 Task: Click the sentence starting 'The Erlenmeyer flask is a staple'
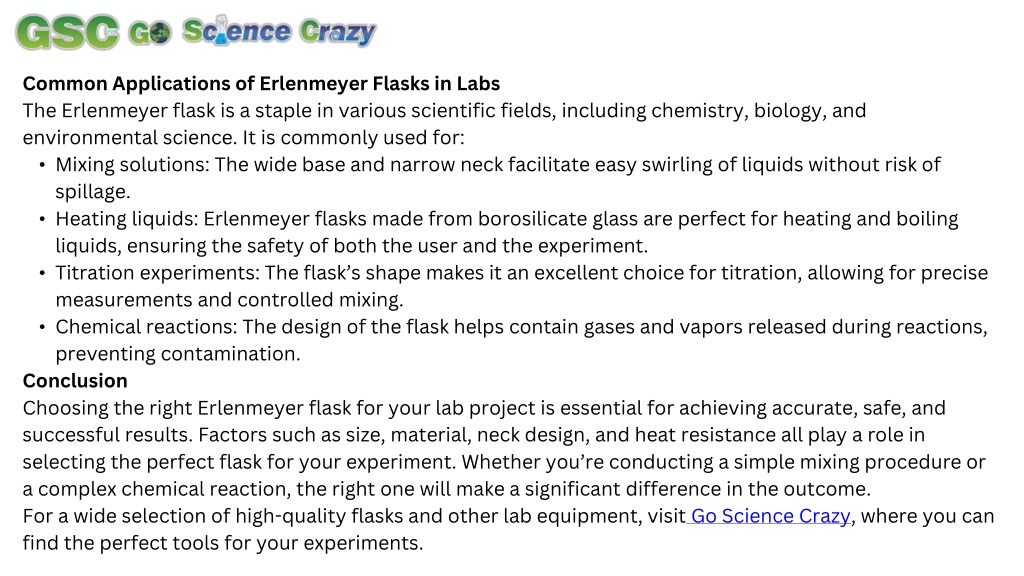tap(444, 124)
